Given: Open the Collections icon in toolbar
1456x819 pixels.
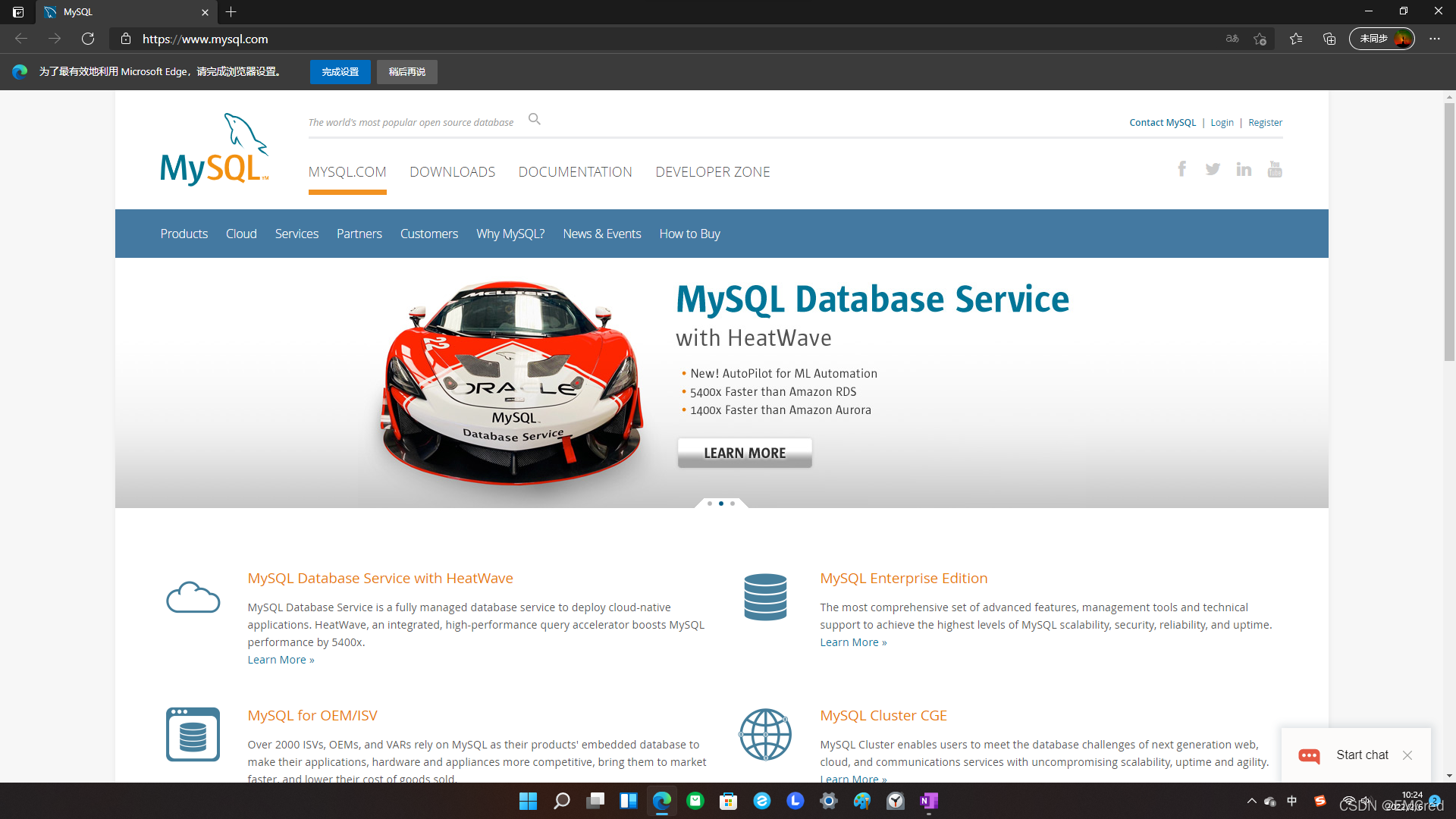Looking at the screenshot, I should pos(1329,39).
